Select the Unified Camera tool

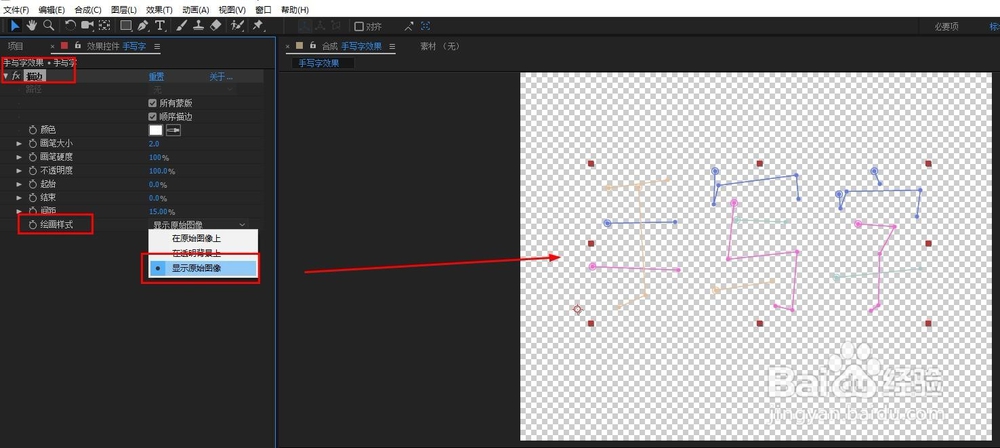point(87,26)
